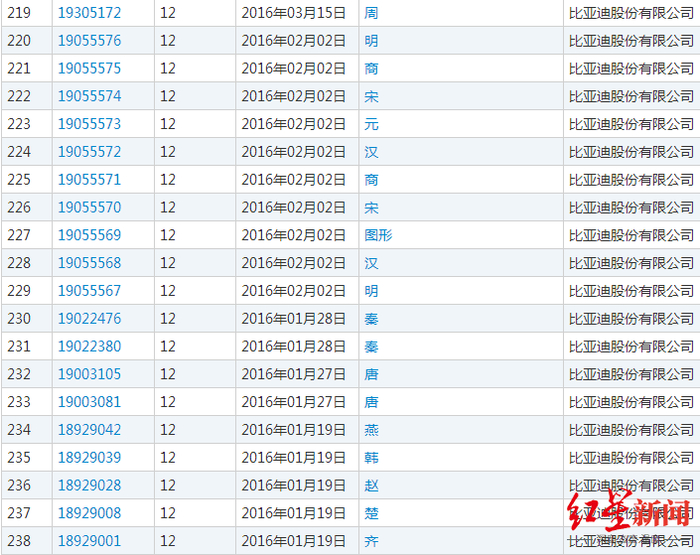The image size is (700, 555).
Task: Select date 2016年02月02日 in row 227
Action: [x=294, y=235]
